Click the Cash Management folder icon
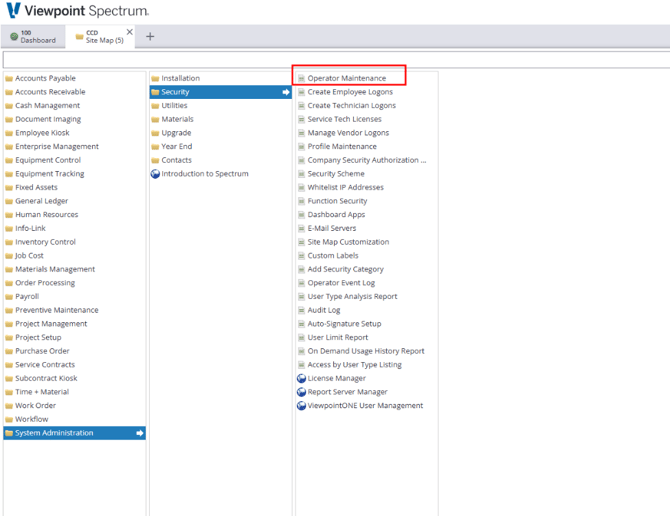Screen dimensions: 670x516 (x=9, y=106)
